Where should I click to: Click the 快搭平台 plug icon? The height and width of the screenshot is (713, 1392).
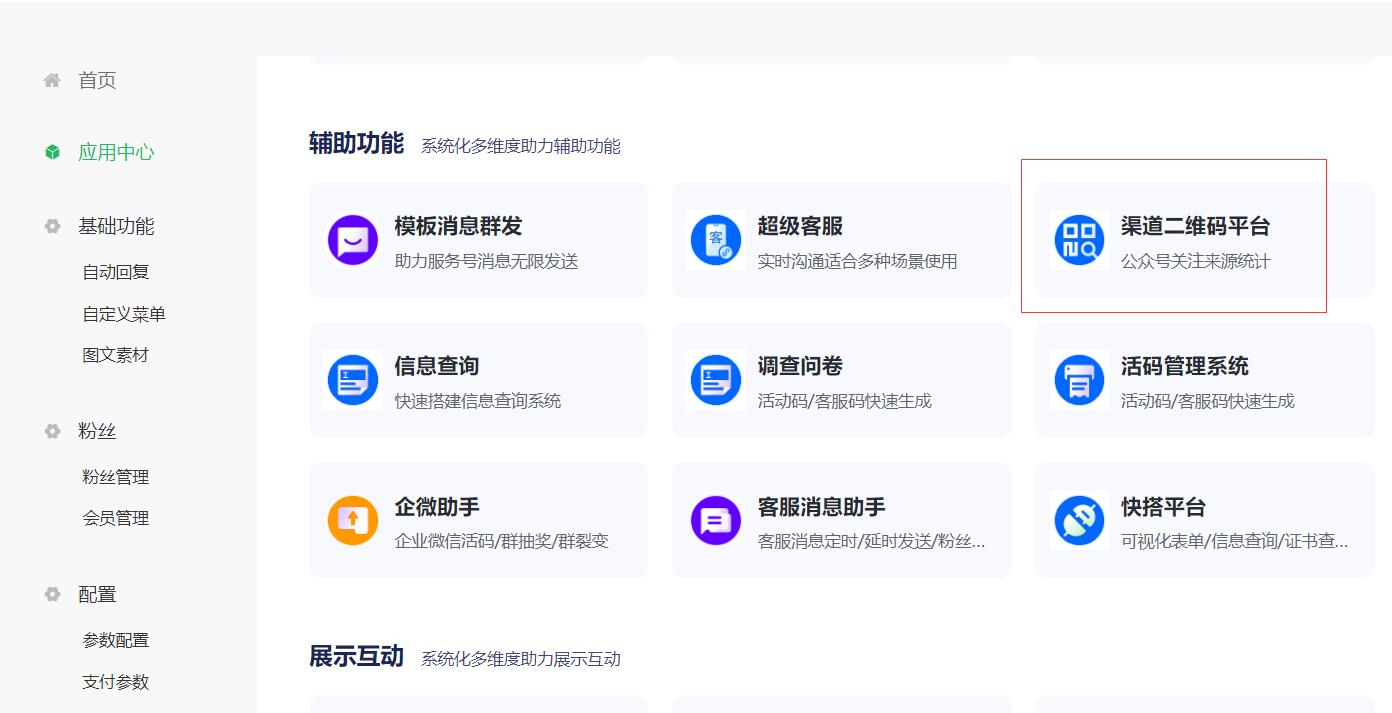tap(1078, 519)
